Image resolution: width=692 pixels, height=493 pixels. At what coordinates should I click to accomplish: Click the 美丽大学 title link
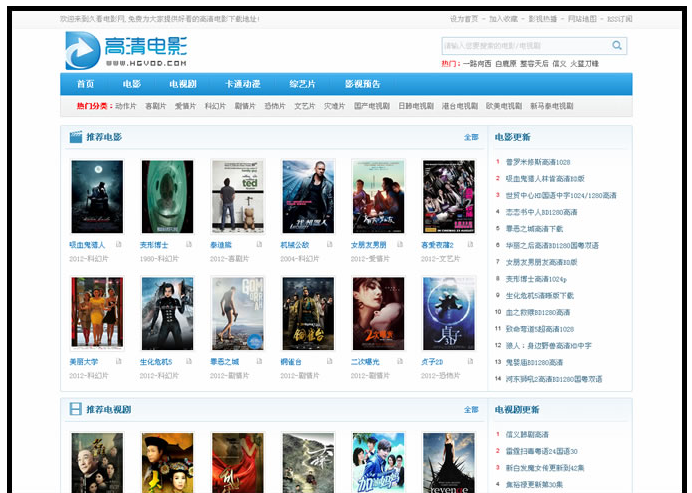pos(83,361)
